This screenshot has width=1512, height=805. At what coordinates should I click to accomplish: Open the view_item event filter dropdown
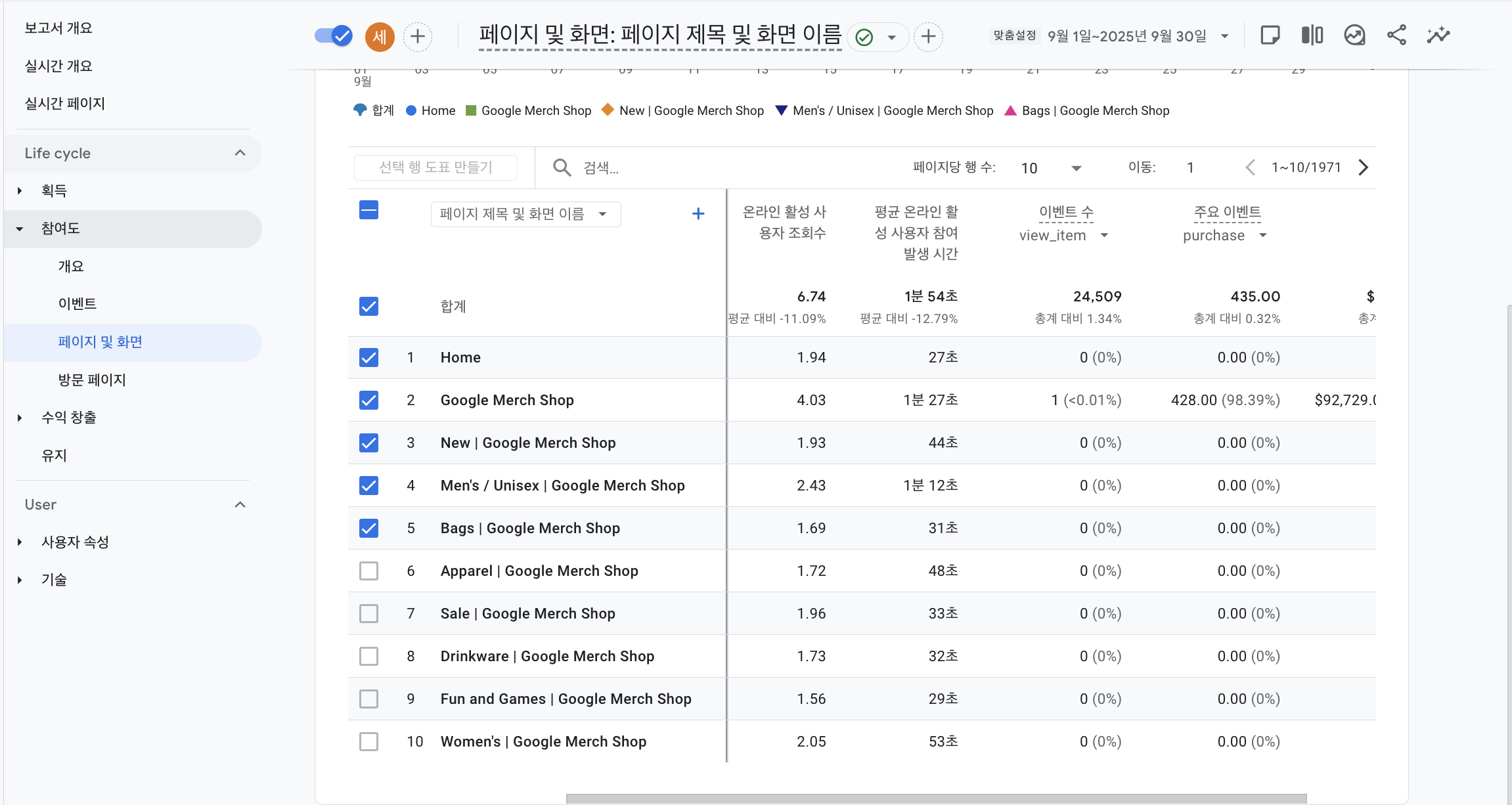1064,235
